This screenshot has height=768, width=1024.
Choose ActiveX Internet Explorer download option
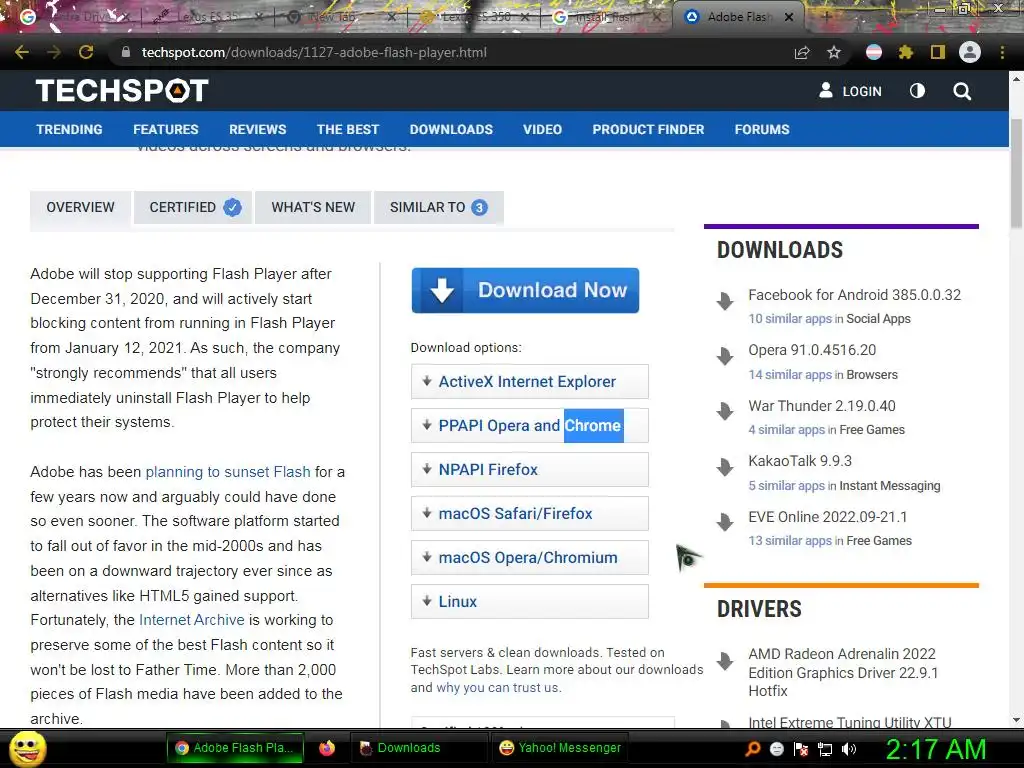pyautogui.click(x=530, y=381)
